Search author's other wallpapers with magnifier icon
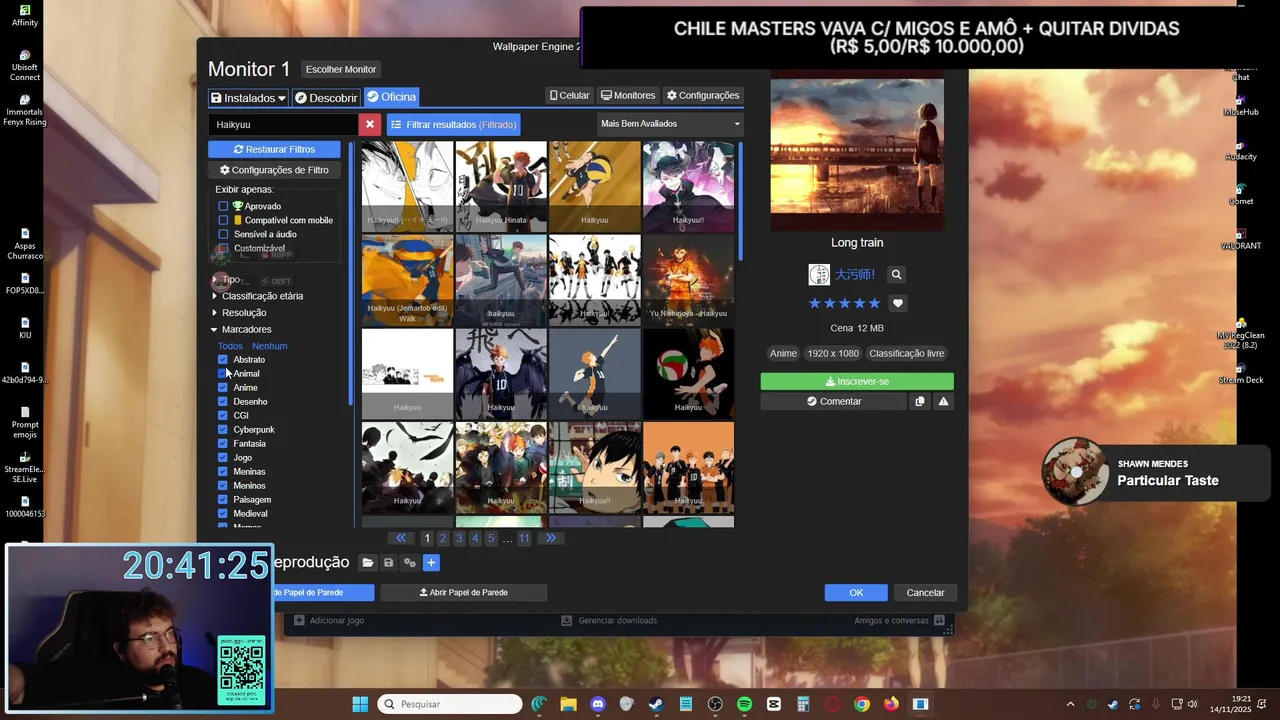The image size is (1280, 720). click(897, 274)
